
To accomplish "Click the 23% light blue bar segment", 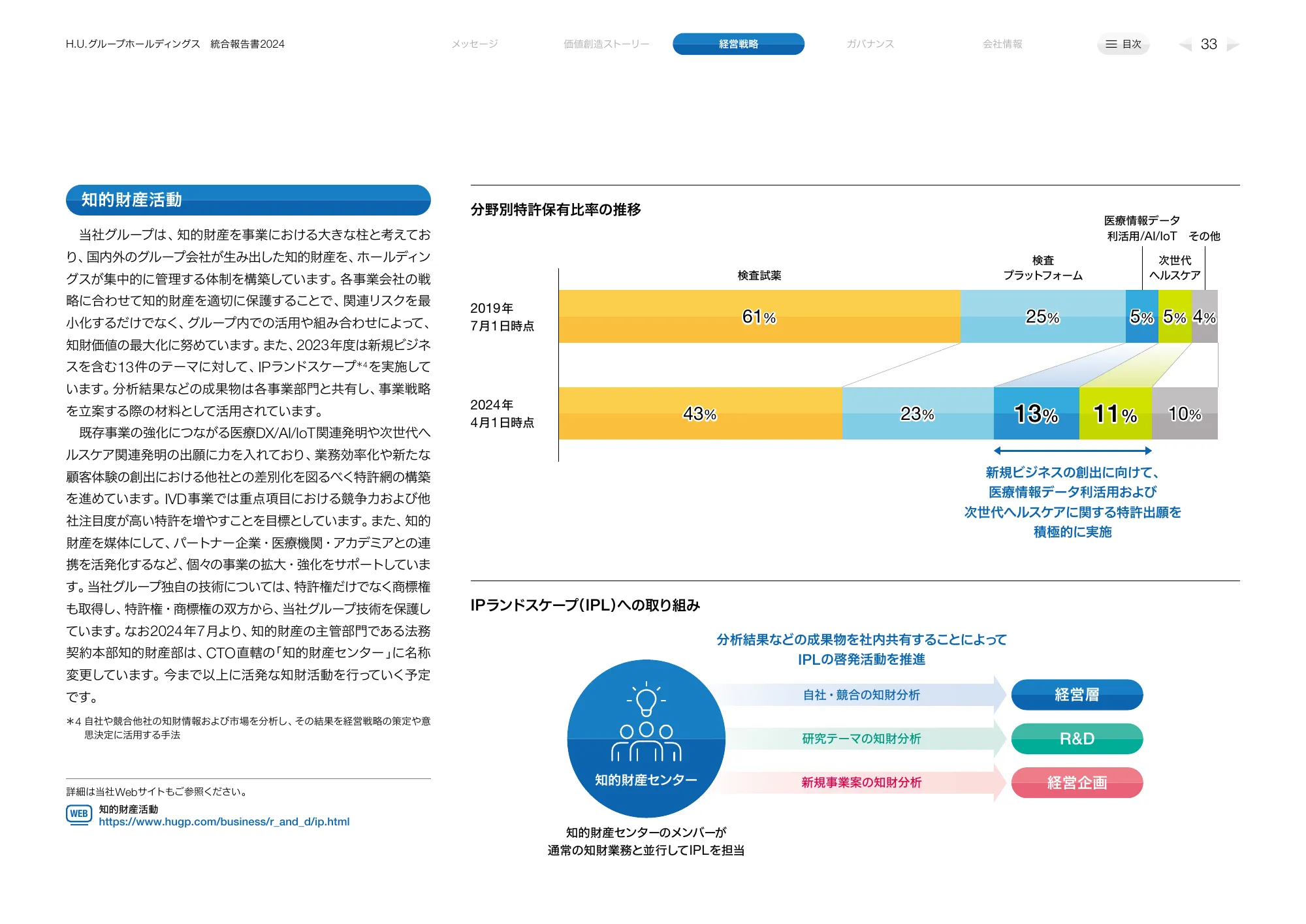I will [917, 413].
